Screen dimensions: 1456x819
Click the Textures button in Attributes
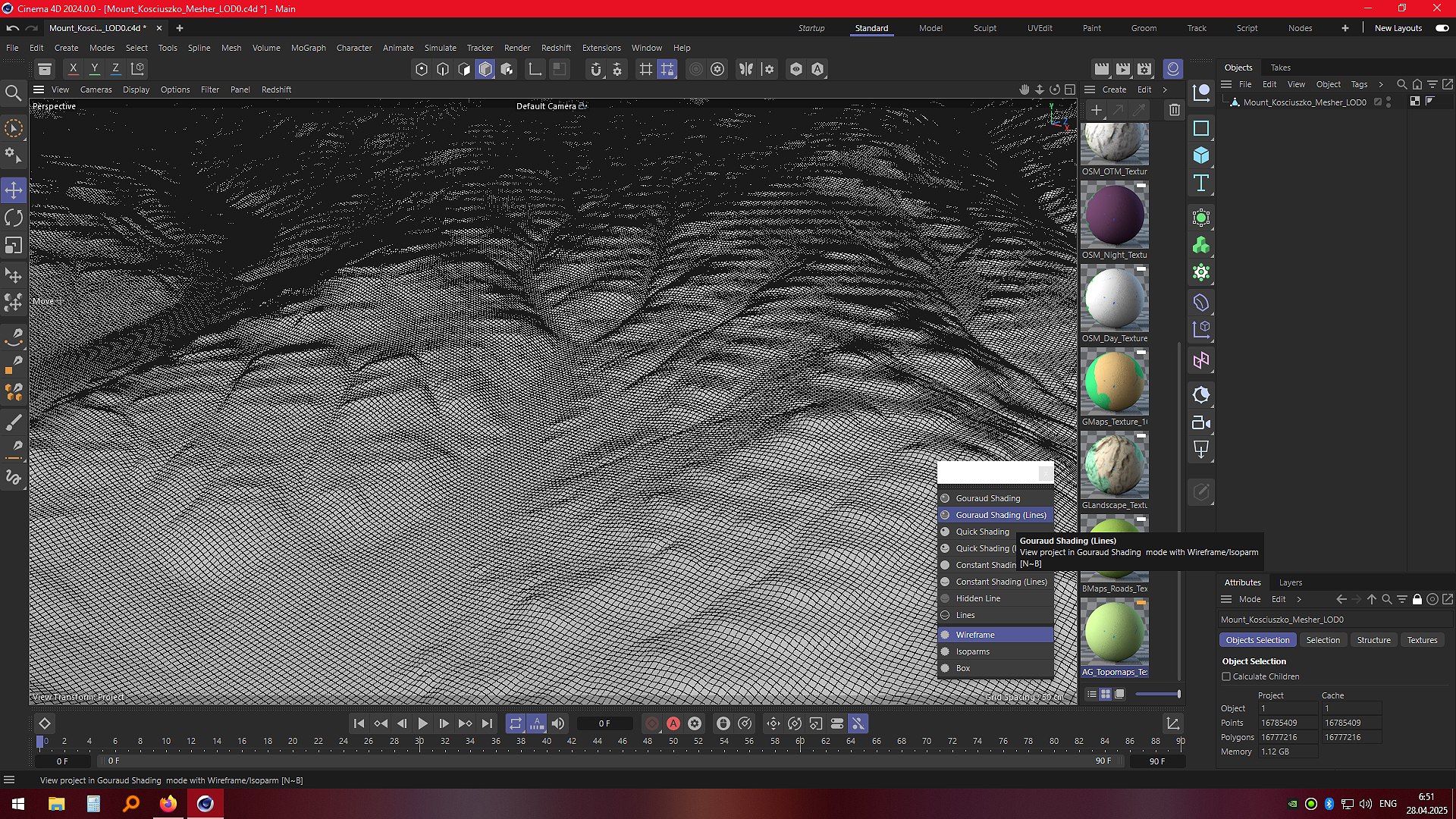tap(1422, 640)
